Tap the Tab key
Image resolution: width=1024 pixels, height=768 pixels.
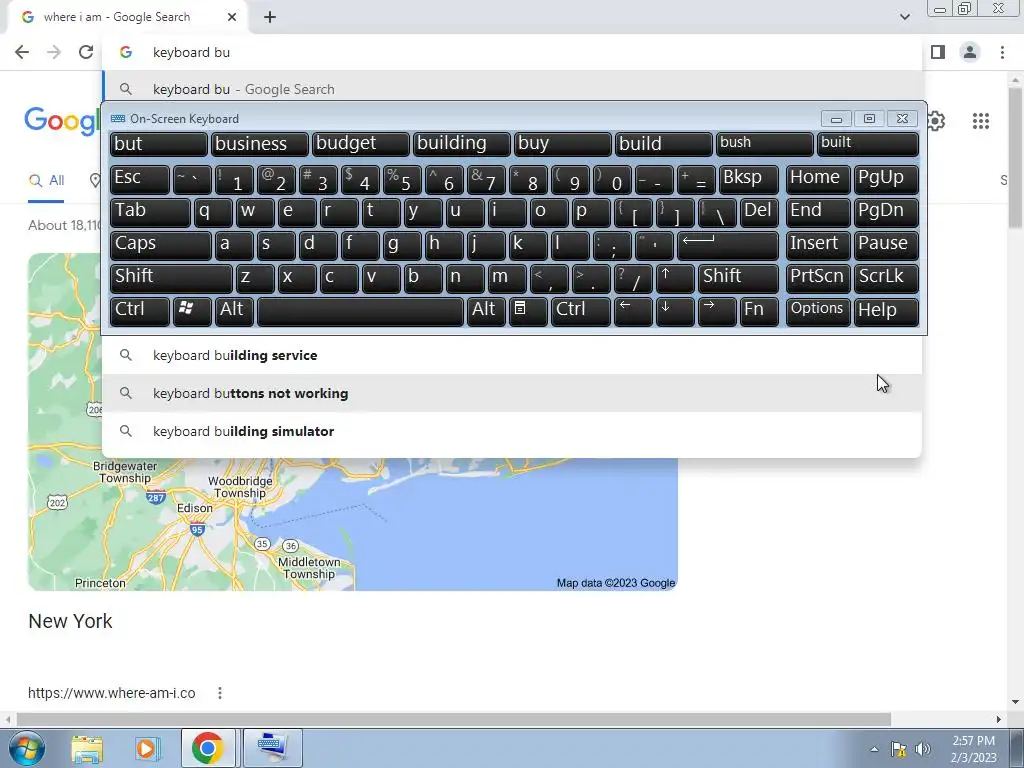[150, 212]
